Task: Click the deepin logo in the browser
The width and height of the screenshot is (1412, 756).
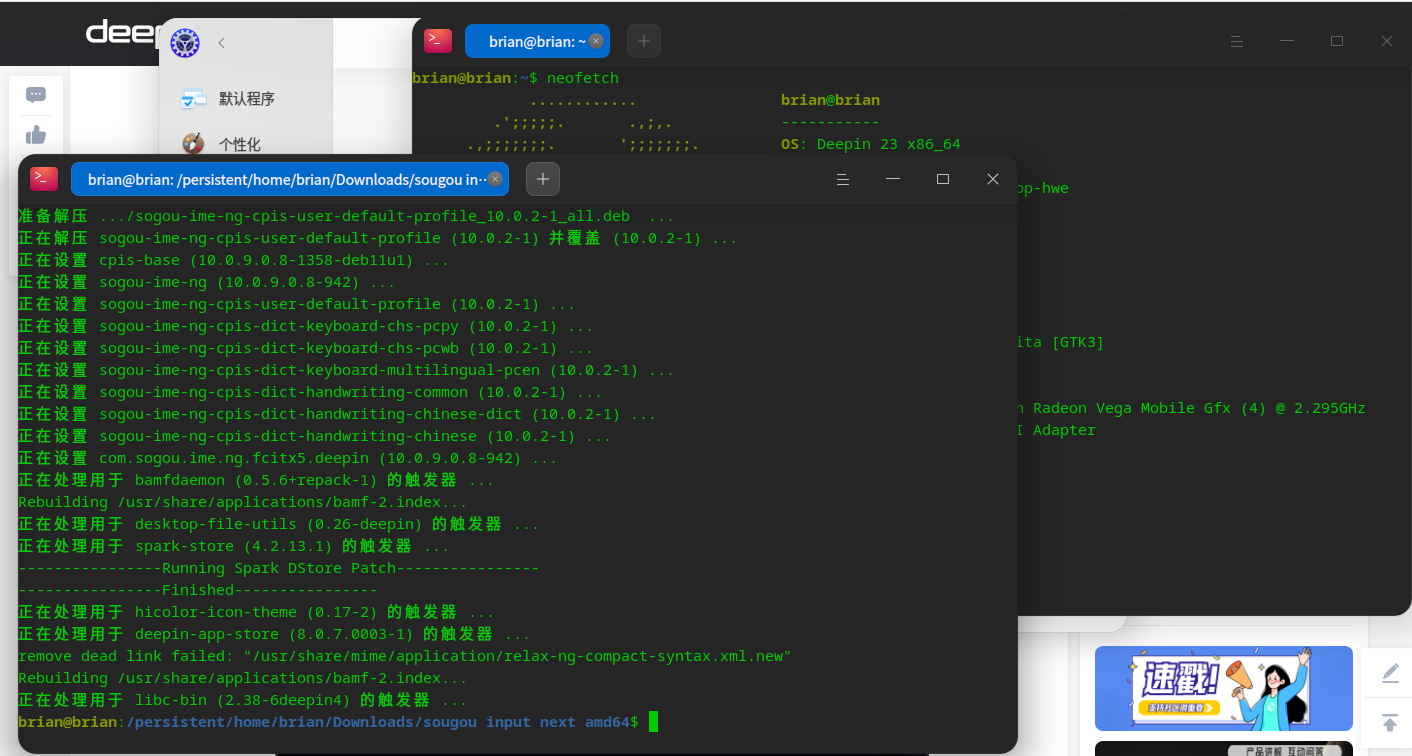Action: (122, 32)
